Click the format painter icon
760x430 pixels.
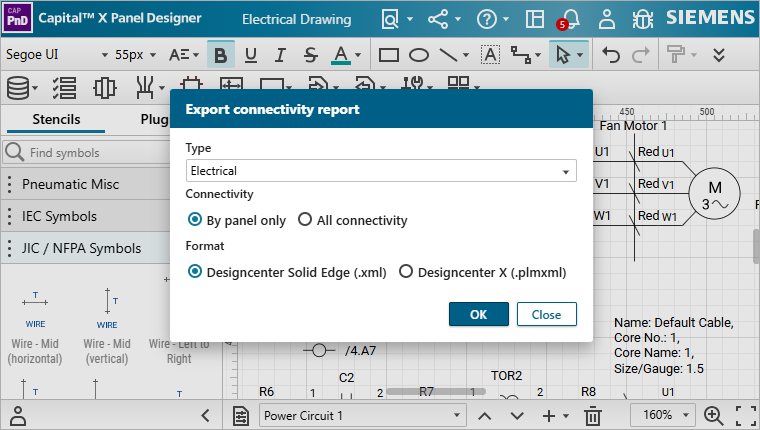pos(676,55)
